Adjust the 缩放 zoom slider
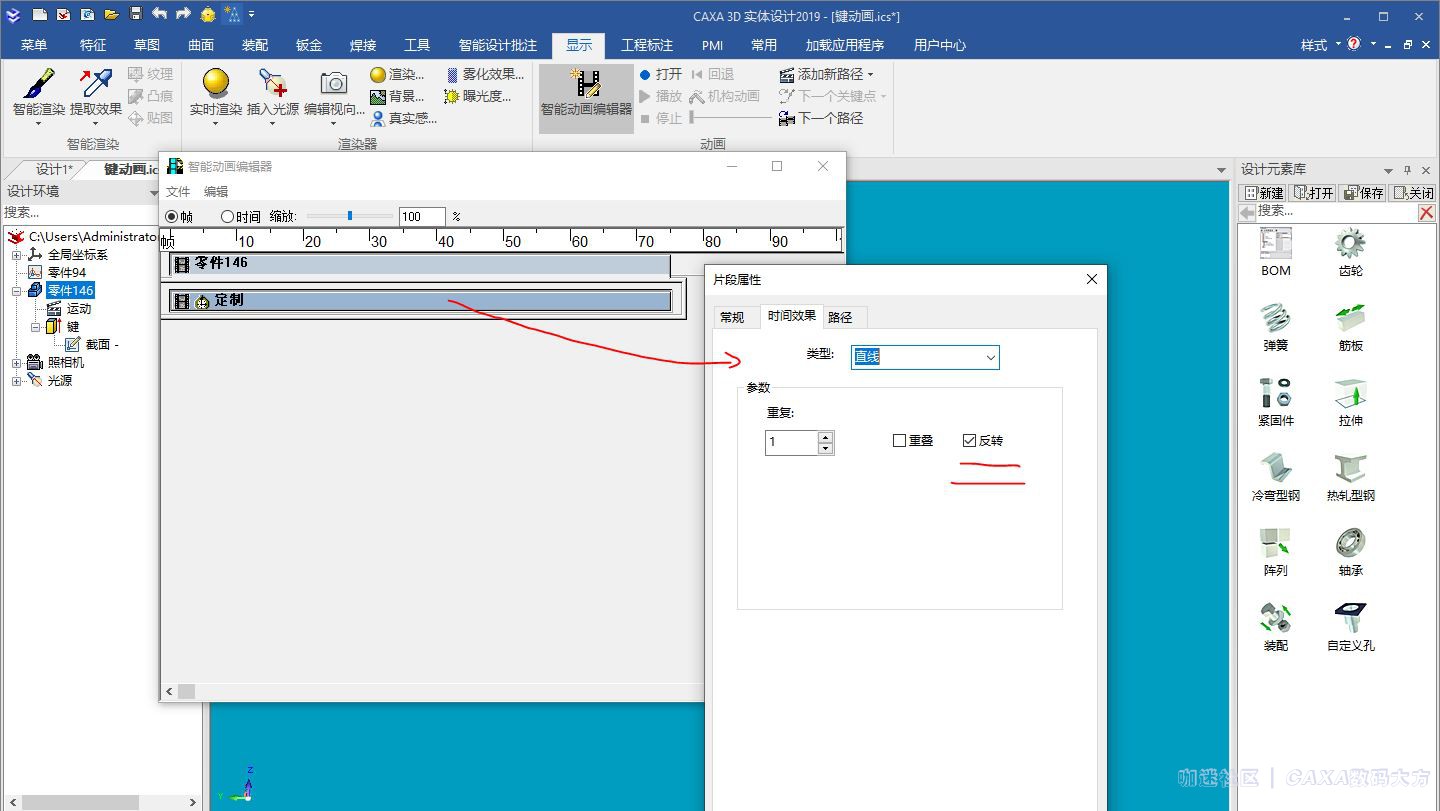The height and width of the screenshot is (811, 1440). 349,216
